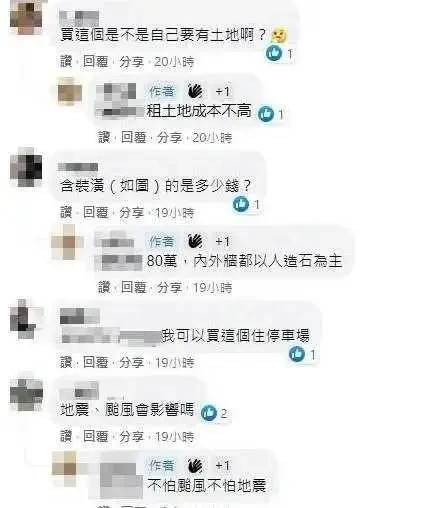Click 讚 under the 地震、颱風會影響嗎 comment
The width and height of the screenshot is (440, 508).
point(66,436)
